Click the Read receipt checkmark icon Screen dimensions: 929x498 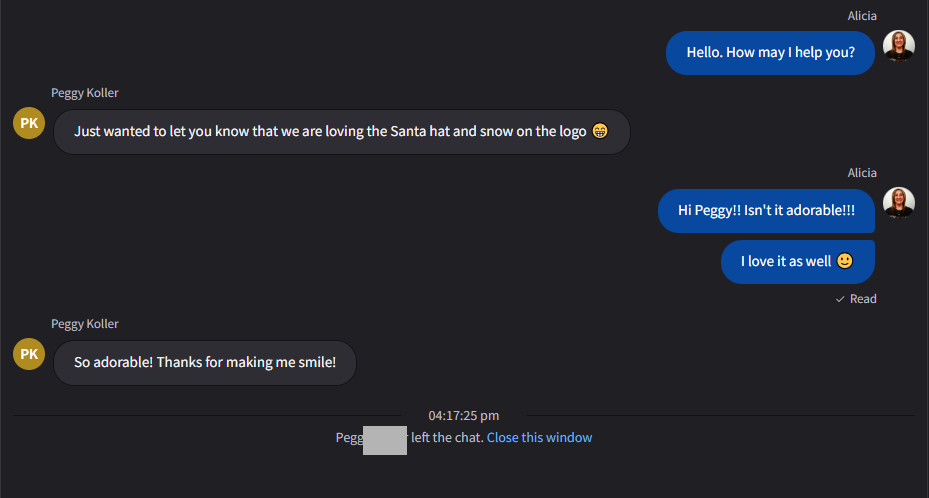tap(840, 299)
